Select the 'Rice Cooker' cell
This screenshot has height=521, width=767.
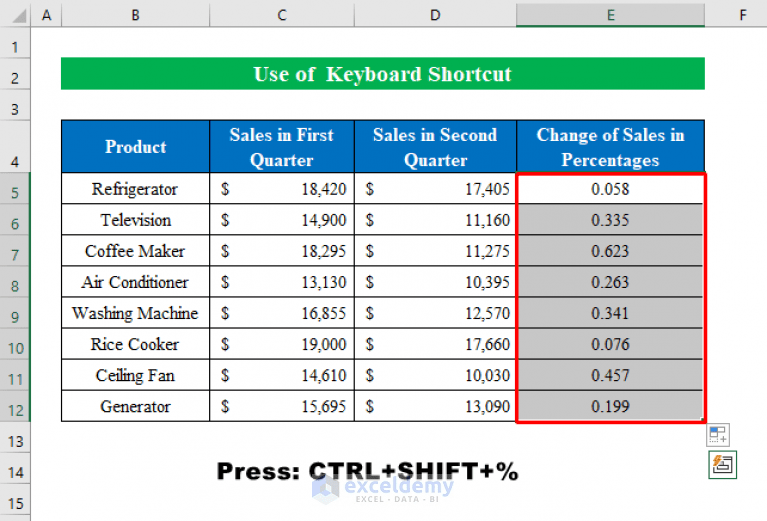135,344
